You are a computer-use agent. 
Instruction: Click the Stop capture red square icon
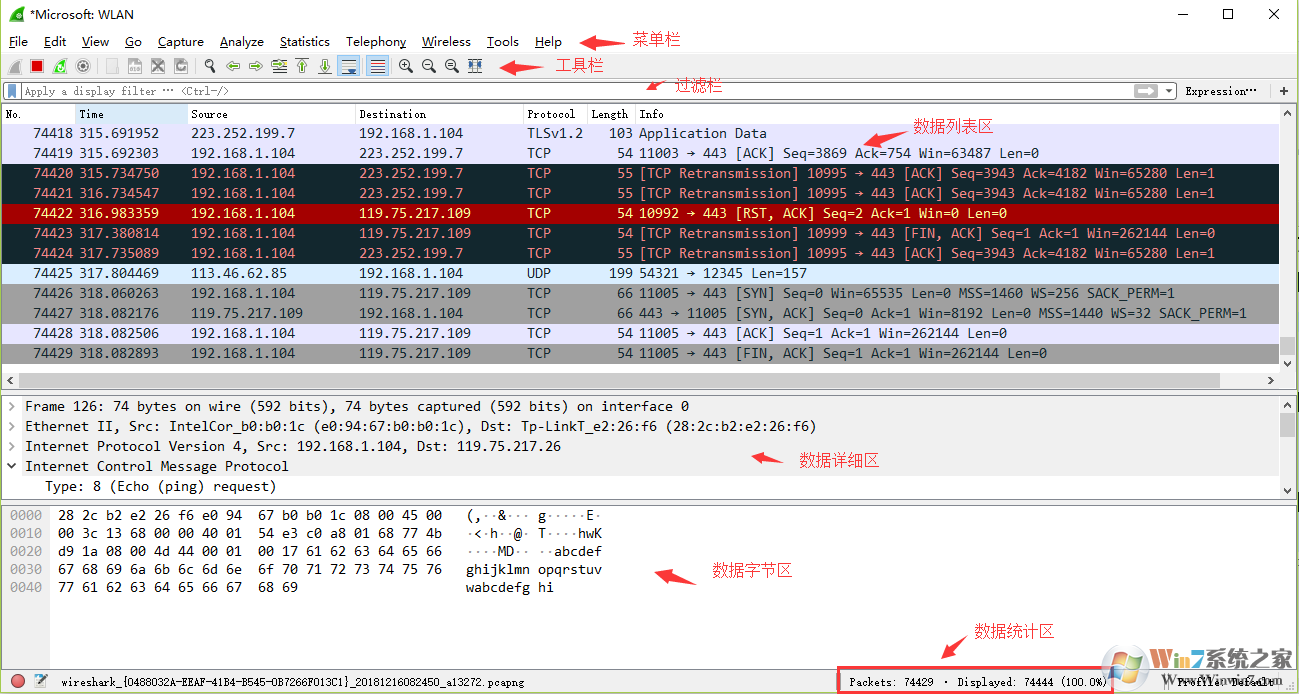click(x=35, y=66)
